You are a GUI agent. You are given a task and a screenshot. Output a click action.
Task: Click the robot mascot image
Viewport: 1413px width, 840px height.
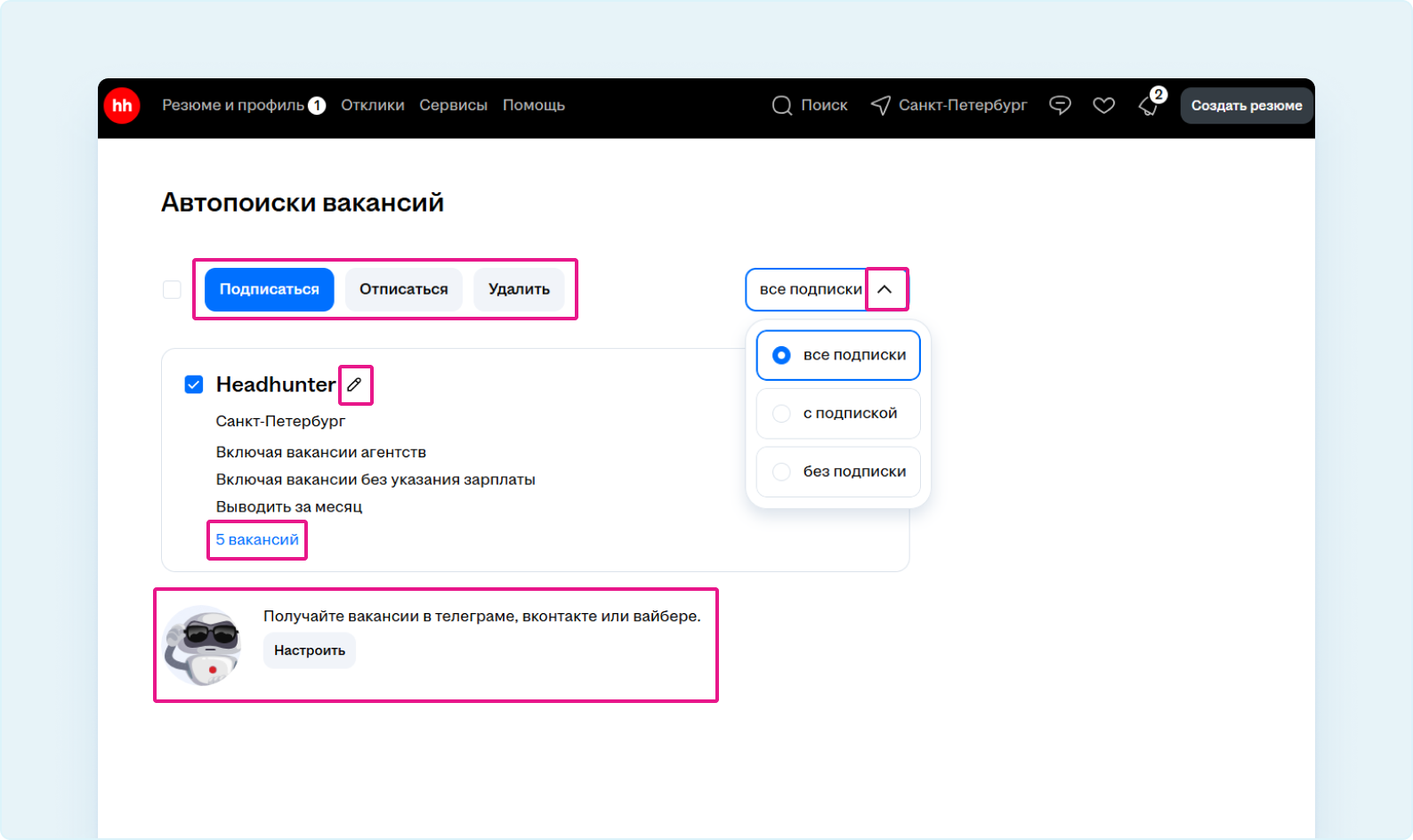pos(204,646)
